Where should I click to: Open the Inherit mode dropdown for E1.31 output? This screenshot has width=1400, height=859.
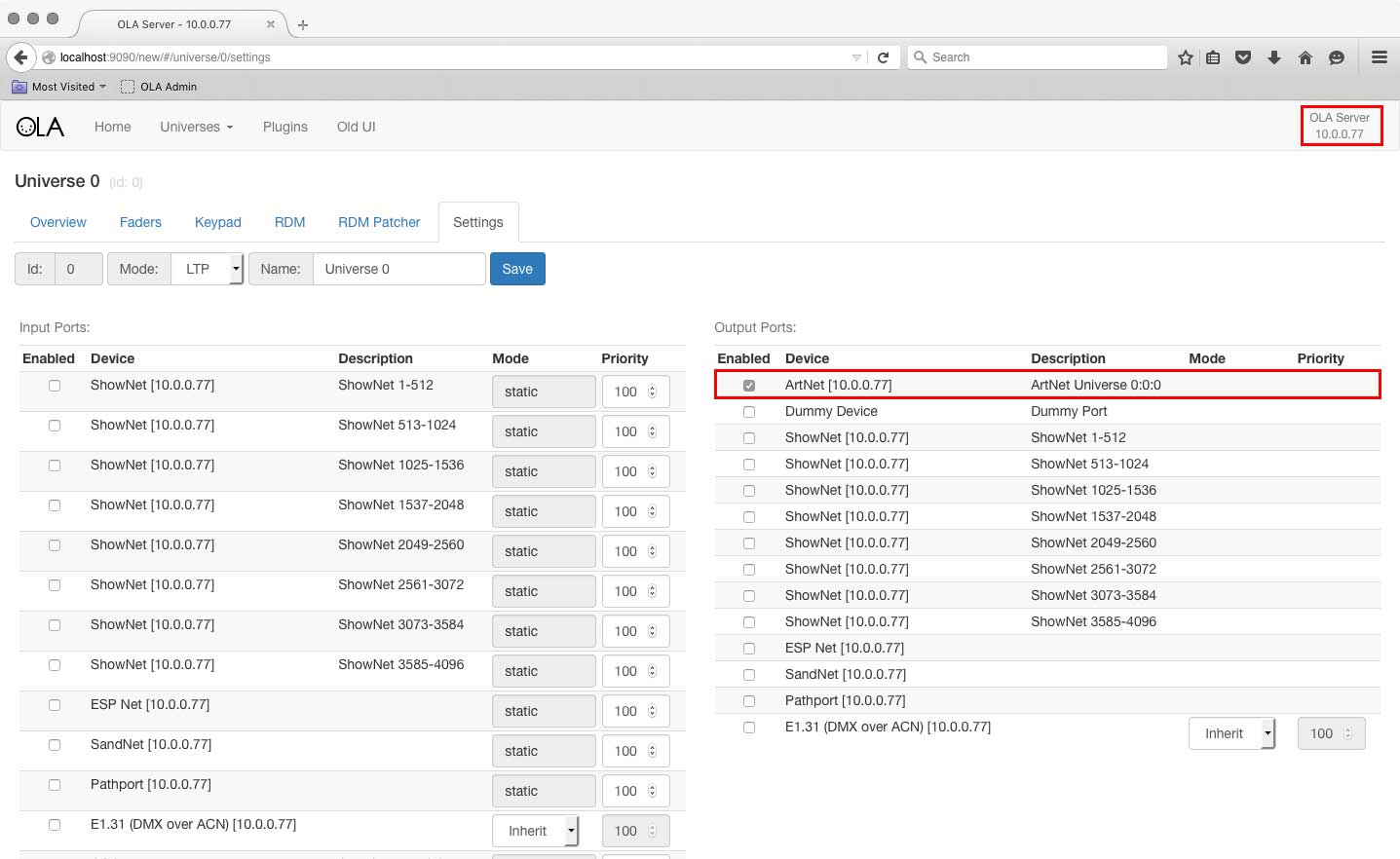point(1231,733)
